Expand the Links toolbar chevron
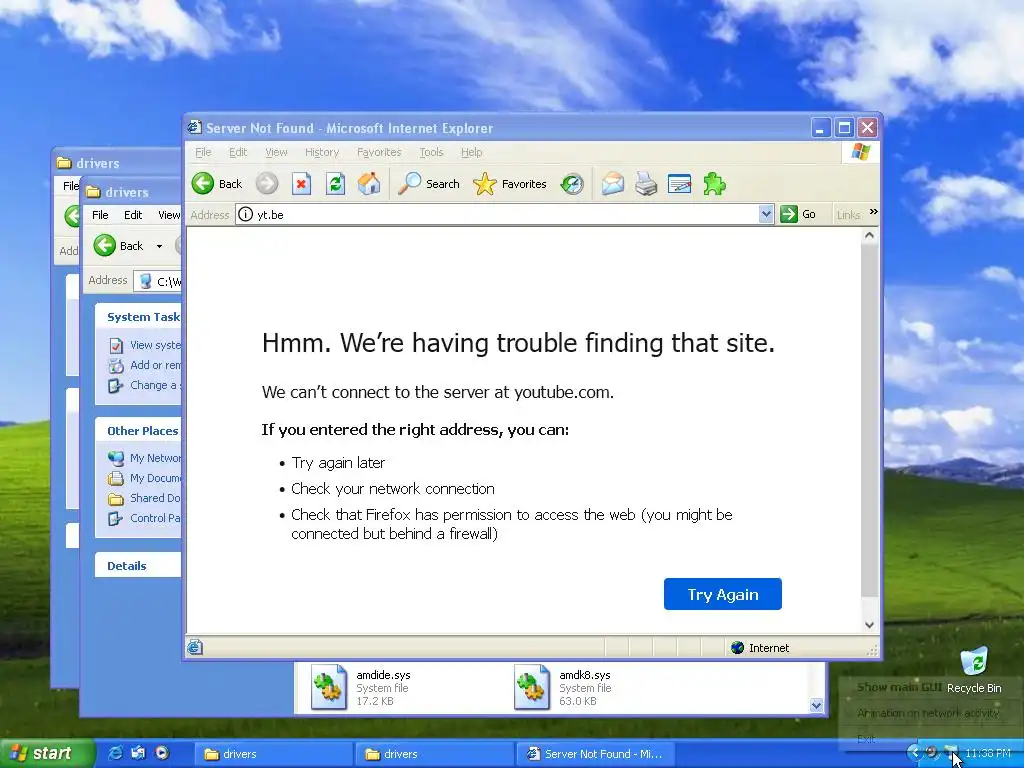Screen dimensions: 1024x768 pos(873,212)
